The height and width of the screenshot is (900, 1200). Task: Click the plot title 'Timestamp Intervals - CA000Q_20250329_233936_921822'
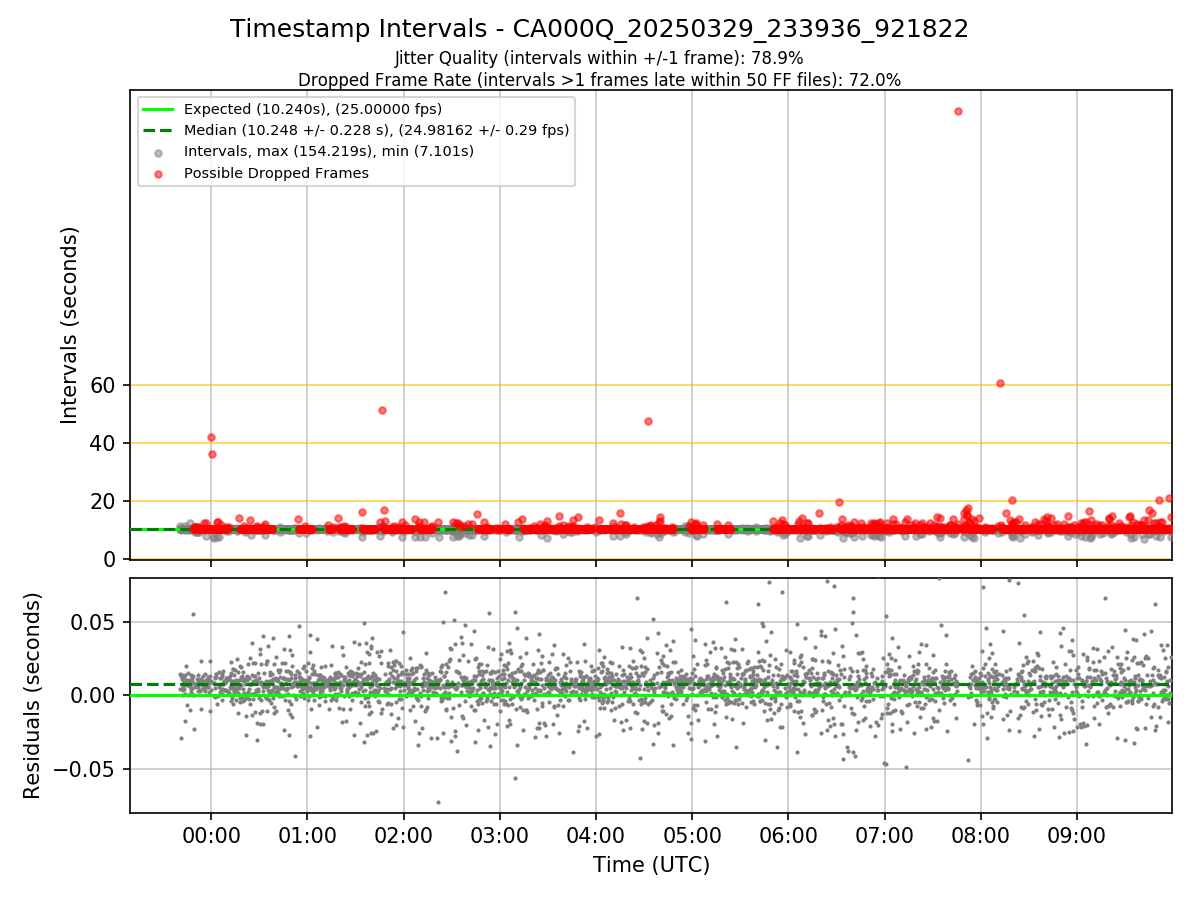tap(599, 29)
